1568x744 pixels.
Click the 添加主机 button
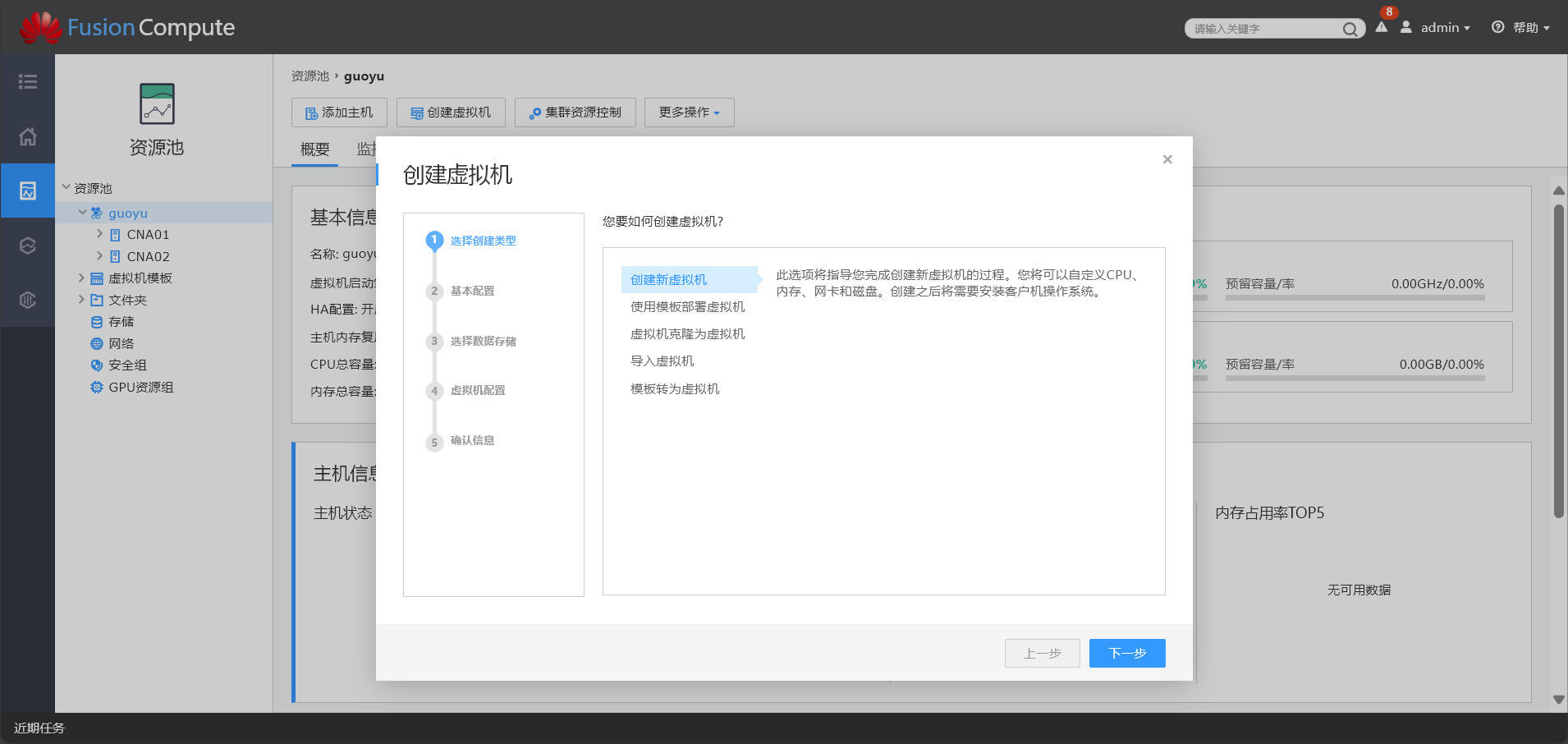(x=339, y=113)
